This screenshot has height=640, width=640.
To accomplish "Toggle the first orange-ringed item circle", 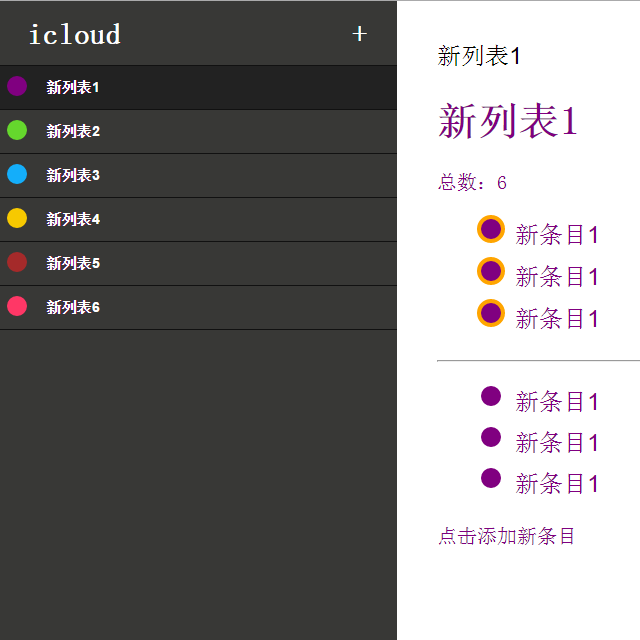I will pyautogui.click(x=491, y=229).
